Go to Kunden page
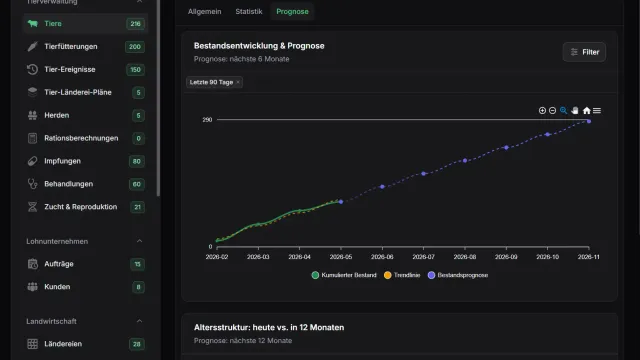This screenshot has width=640, height=360. pyautogui.click(x=85, y=287)
